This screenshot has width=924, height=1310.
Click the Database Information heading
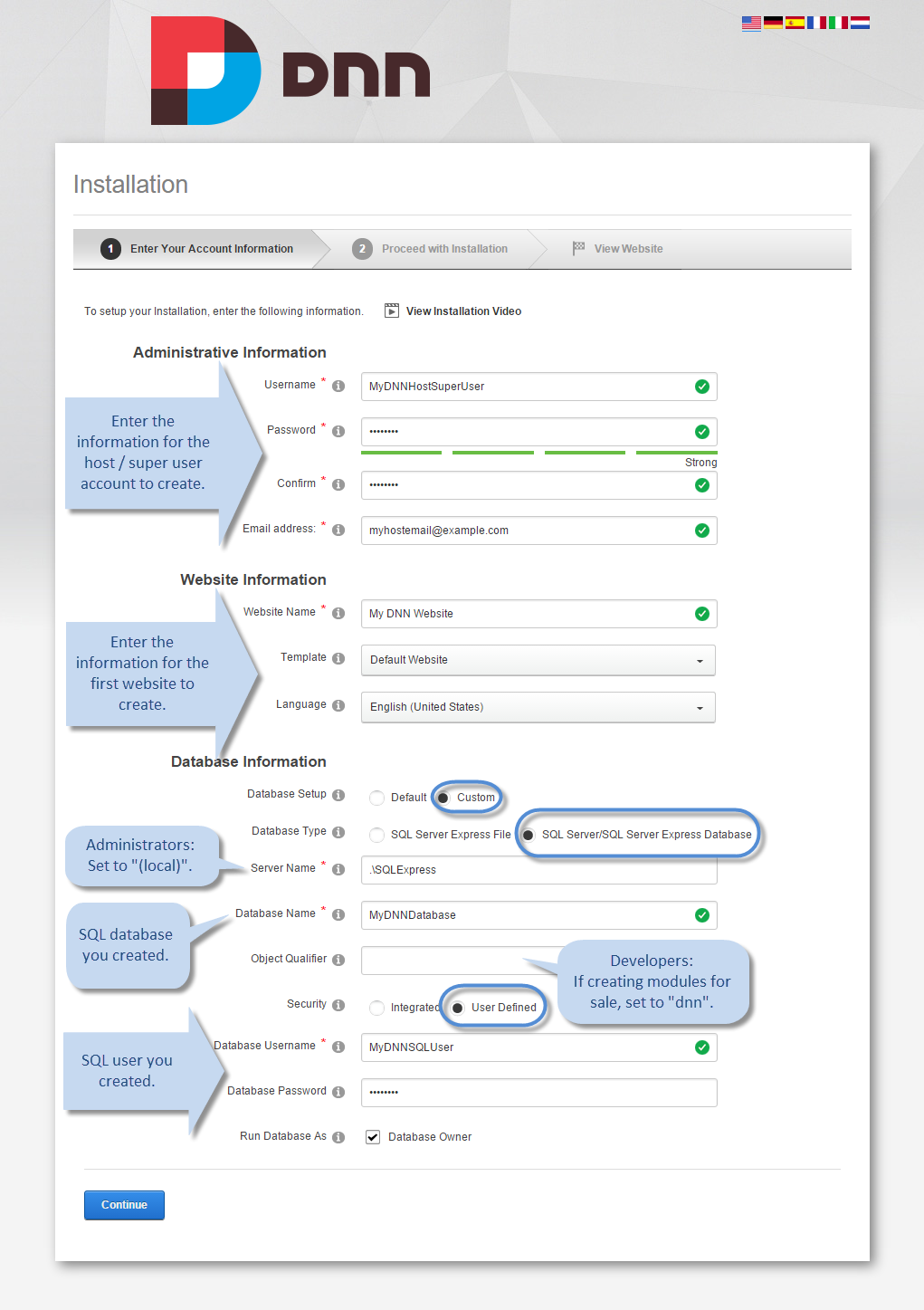249,761
